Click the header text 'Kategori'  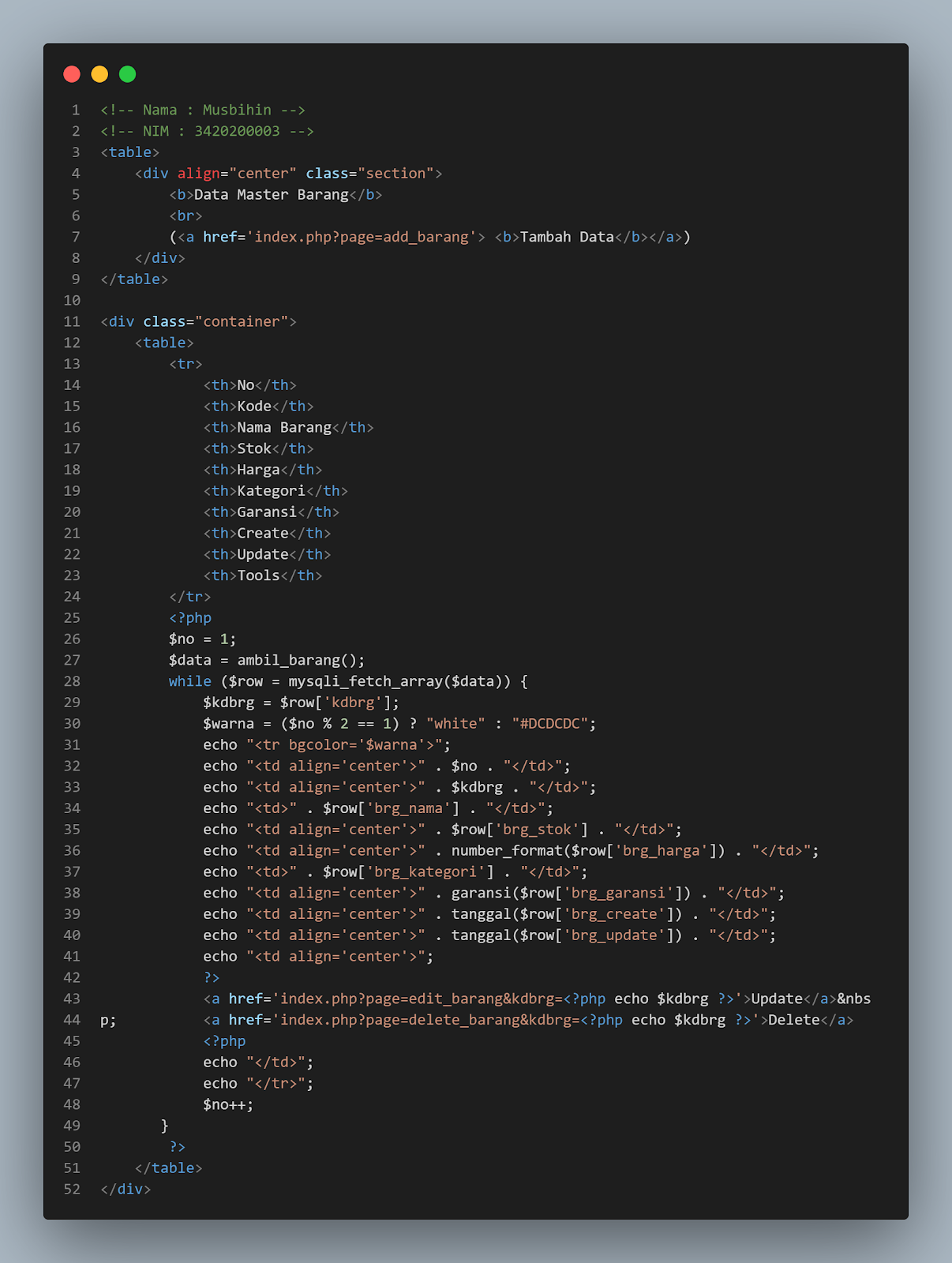(x=272, y=491)
